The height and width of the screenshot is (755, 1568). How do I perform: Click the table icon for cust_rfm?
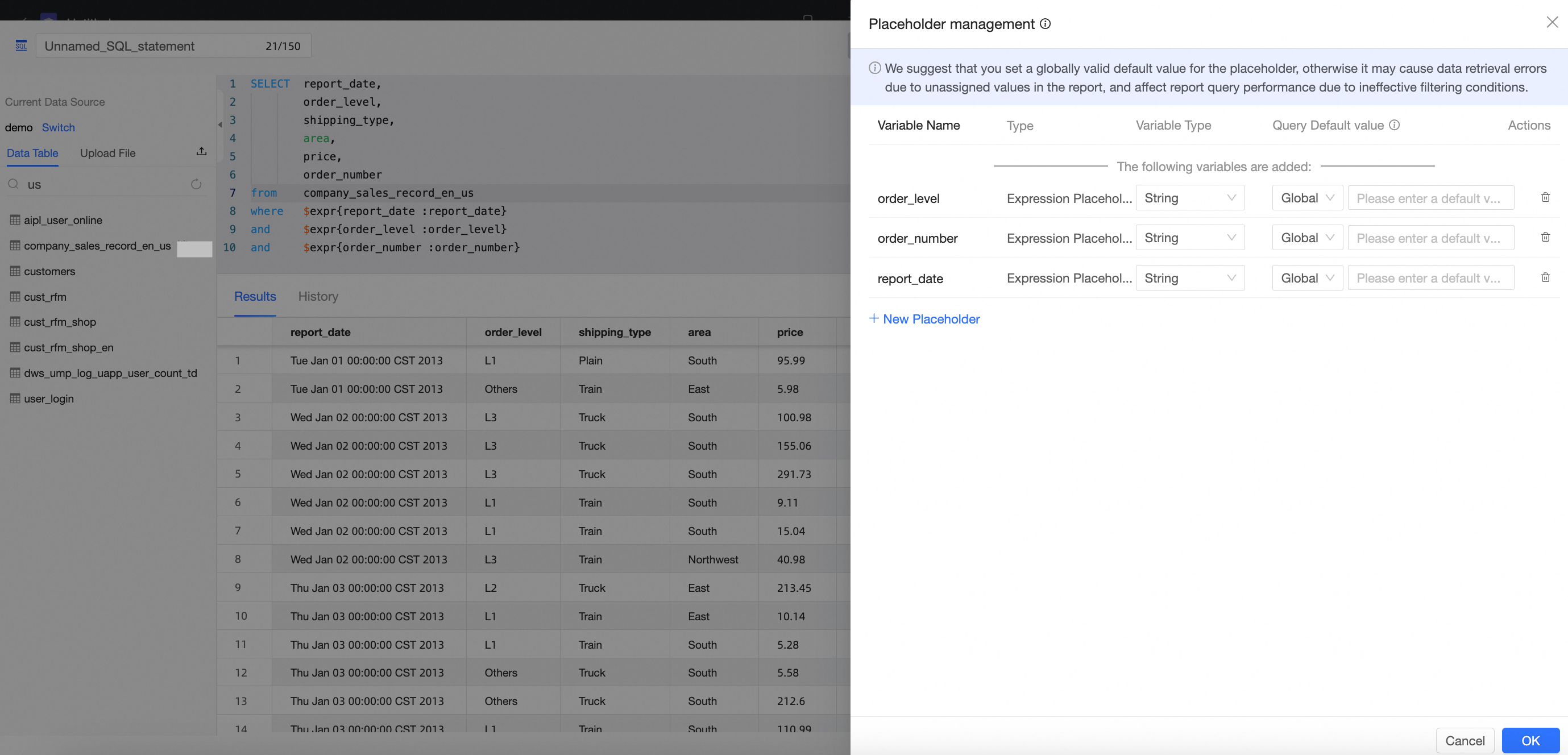[x=15, y=297]
